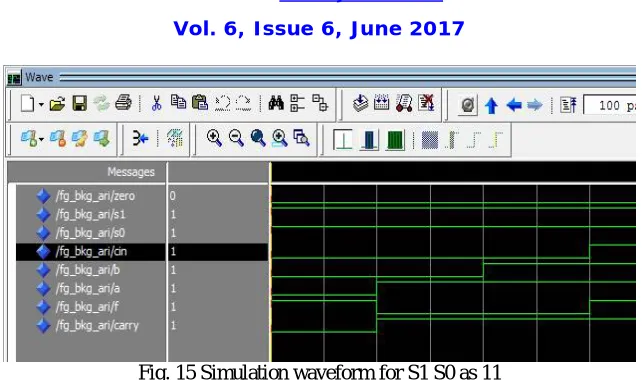Image resolution: width=642 pixels, height=380 pixels.
Task: Click the yellow edge step icon
Action: [x=496, y=140]
